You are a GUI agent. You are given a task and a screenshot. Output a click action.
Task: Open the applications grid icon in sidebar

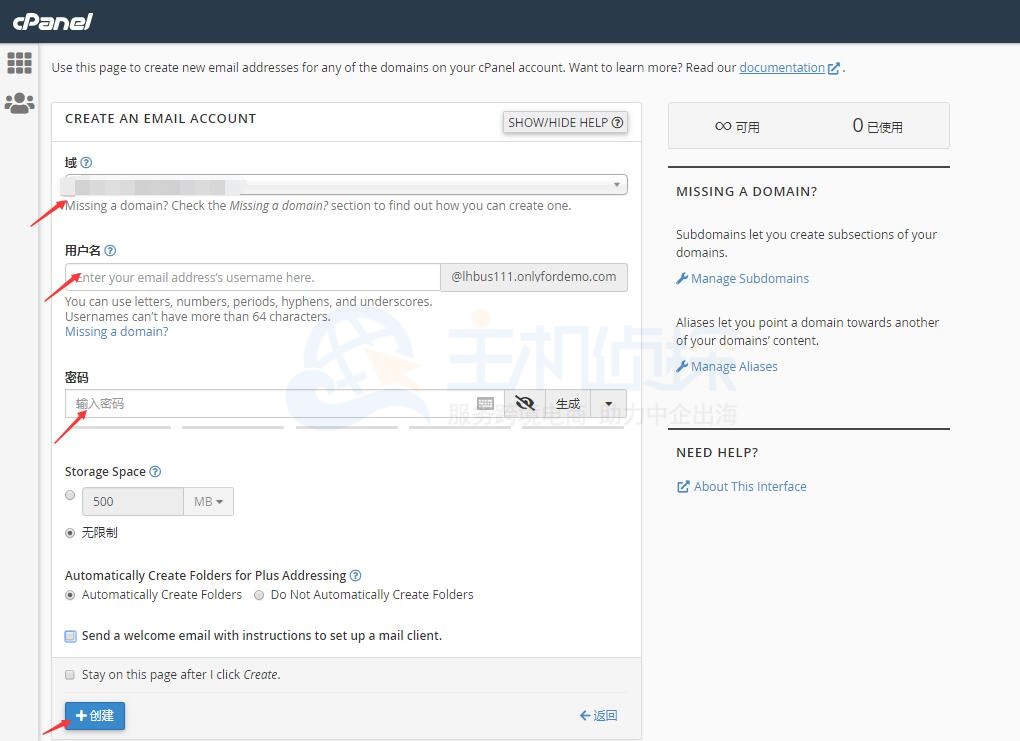pos(19,62)
